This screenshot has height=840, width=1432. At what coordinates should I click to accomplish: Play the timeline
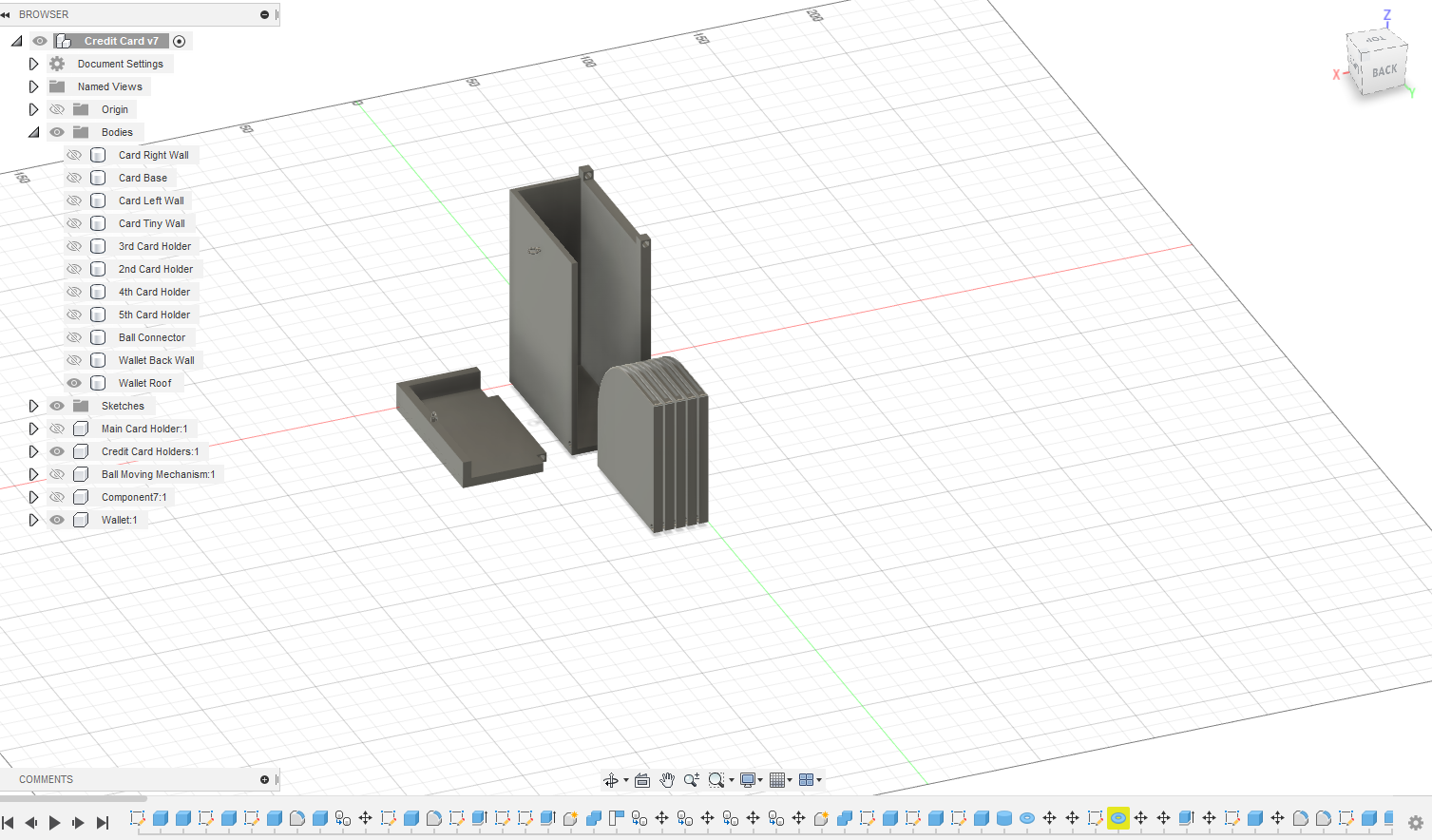point(54,823)
